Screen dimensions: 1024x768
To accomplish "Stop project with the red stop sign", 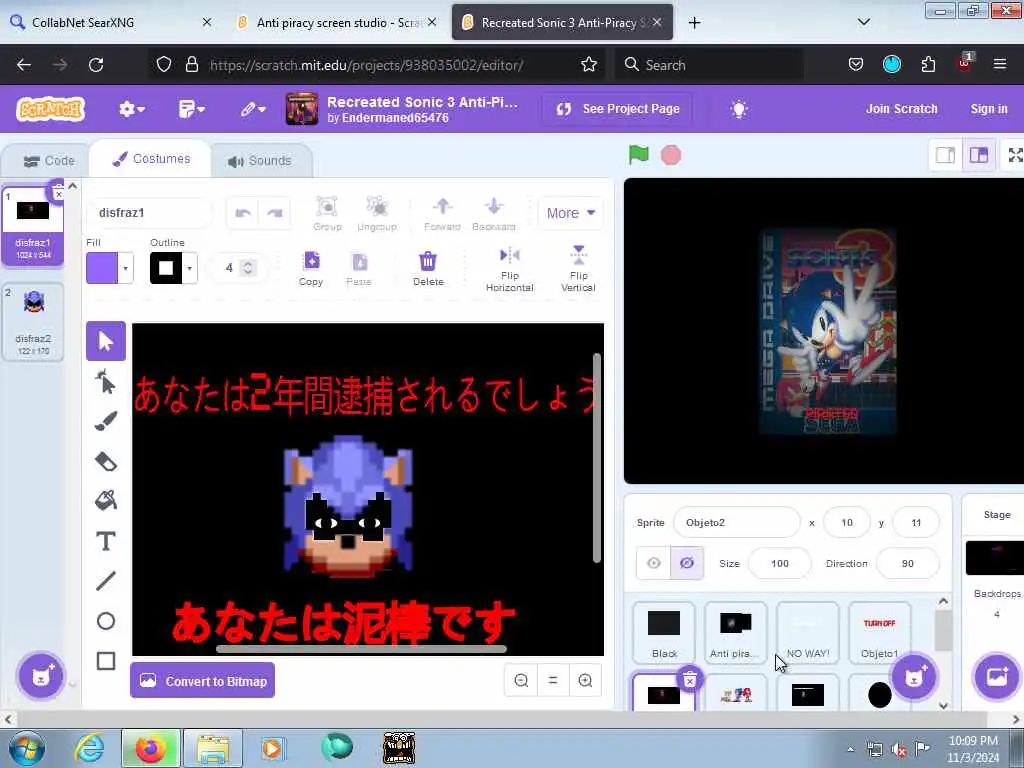I will (671, 155).
